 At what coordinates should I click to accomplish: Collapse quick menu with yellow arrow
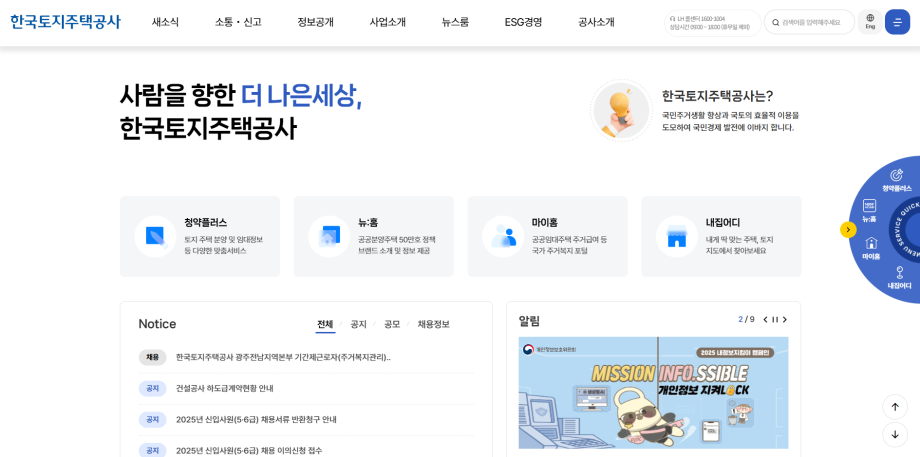[x=848, y=229]
